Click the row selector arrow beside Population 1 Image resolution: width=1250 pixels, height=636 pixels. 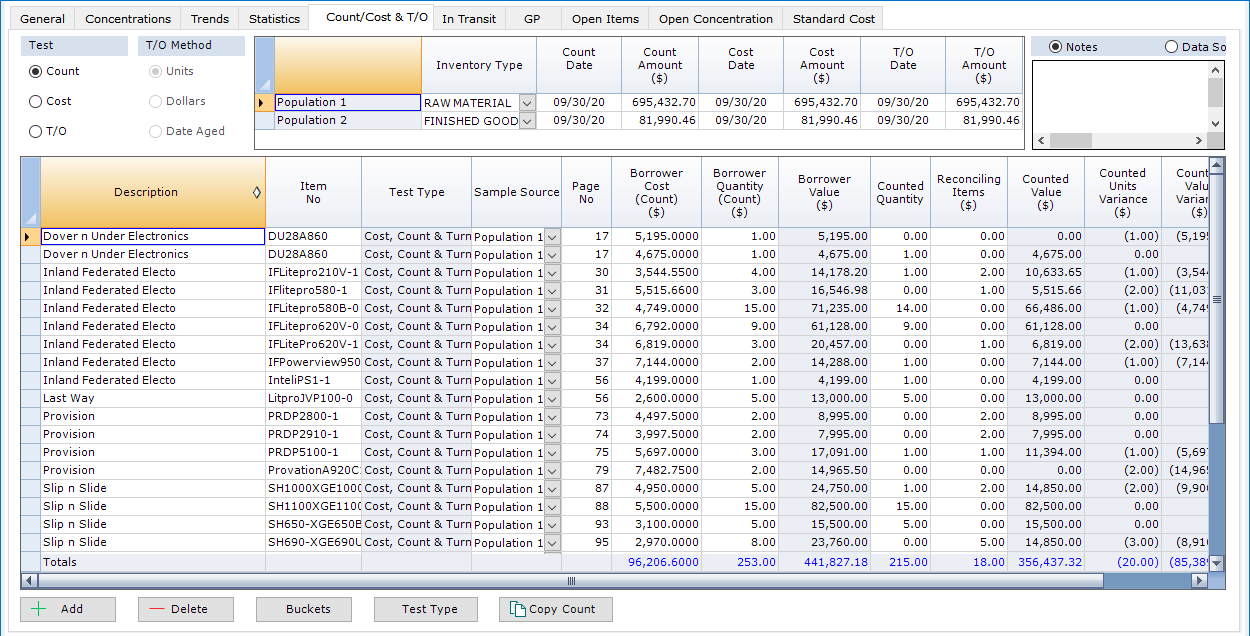[260, 102]
